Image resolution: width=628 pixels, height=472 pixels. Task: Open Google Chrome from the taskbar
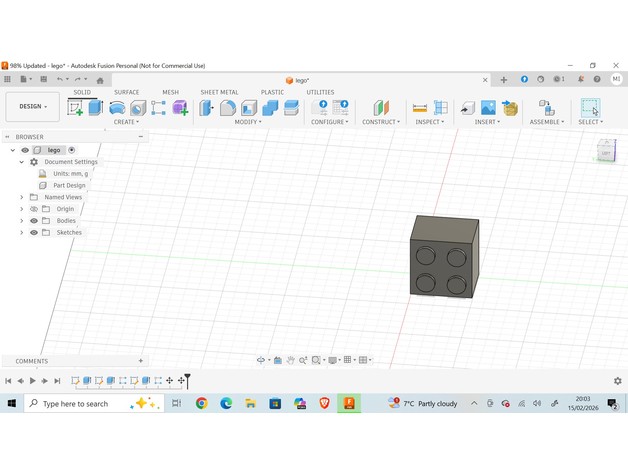point(201,403)
